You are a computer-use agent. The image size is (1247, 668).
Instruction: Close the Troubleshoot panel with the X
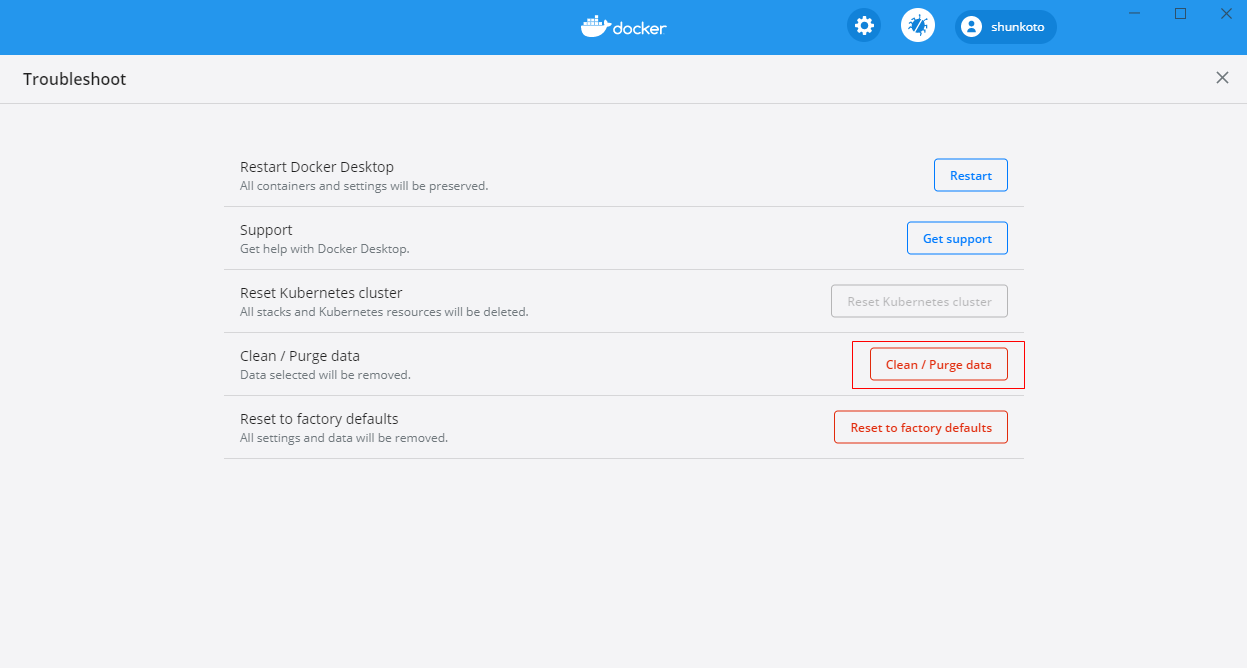coord(1222,78)
